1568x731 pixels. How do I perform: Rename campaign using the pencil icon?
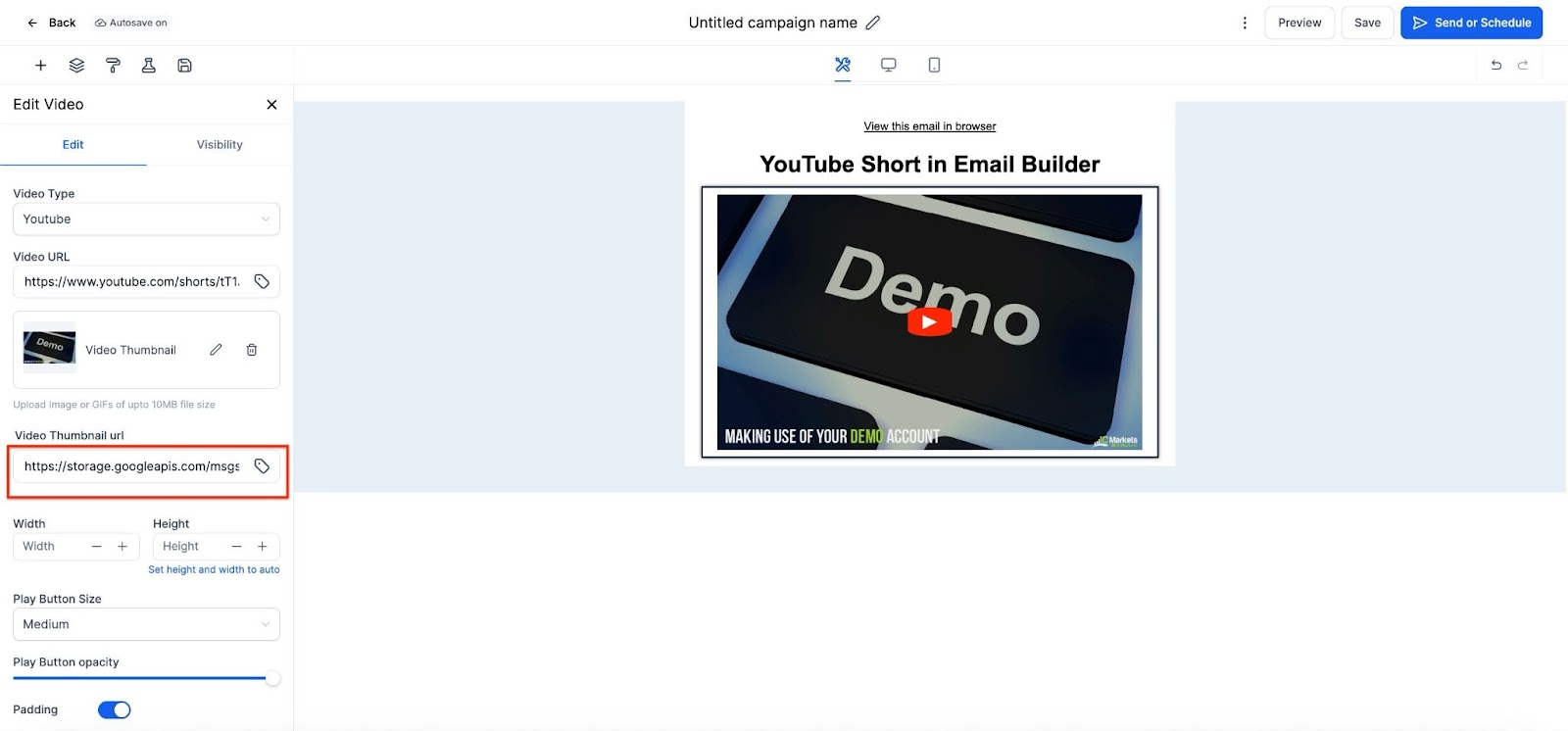(873, 23)
